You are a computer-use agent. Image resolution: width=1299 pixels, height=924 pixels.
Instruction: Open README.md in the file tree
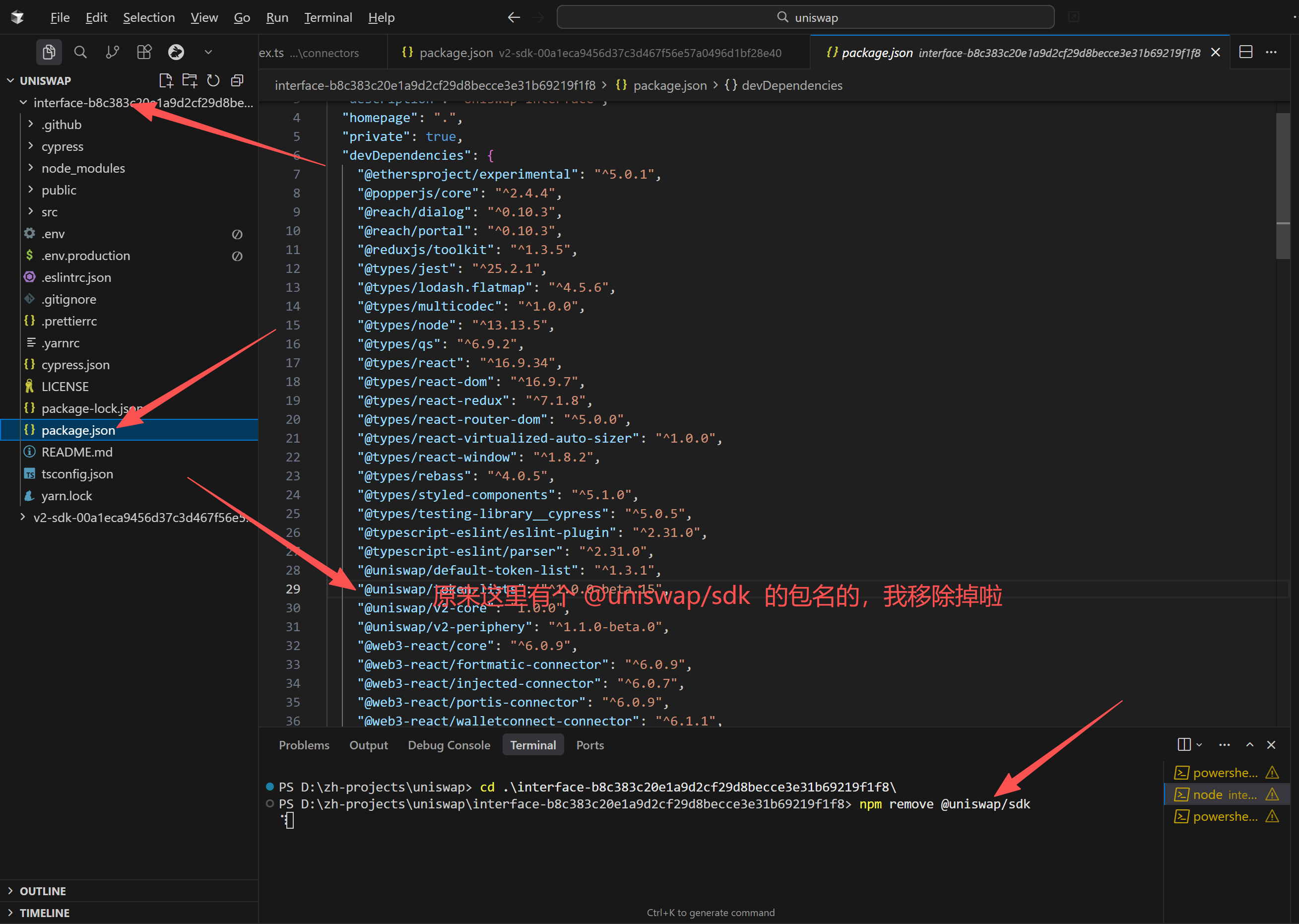[x=77, y=453]
